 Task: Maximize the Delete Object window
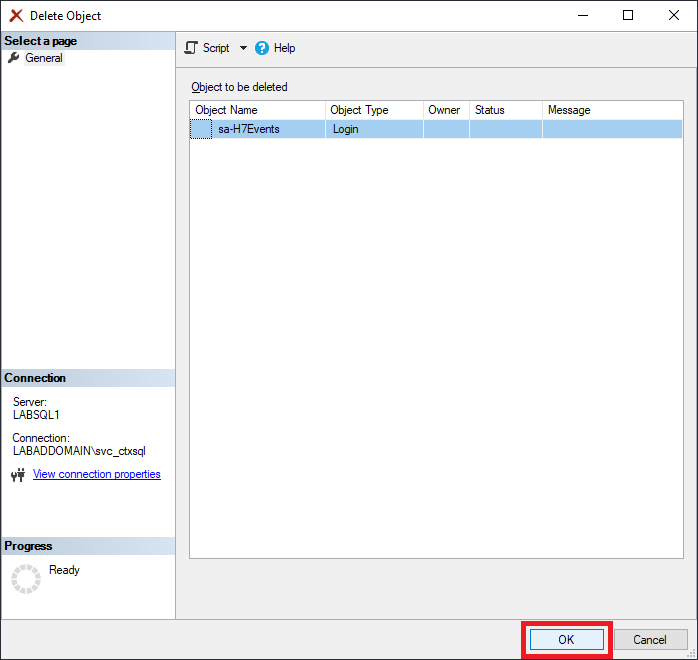click(x=628, y=16)
